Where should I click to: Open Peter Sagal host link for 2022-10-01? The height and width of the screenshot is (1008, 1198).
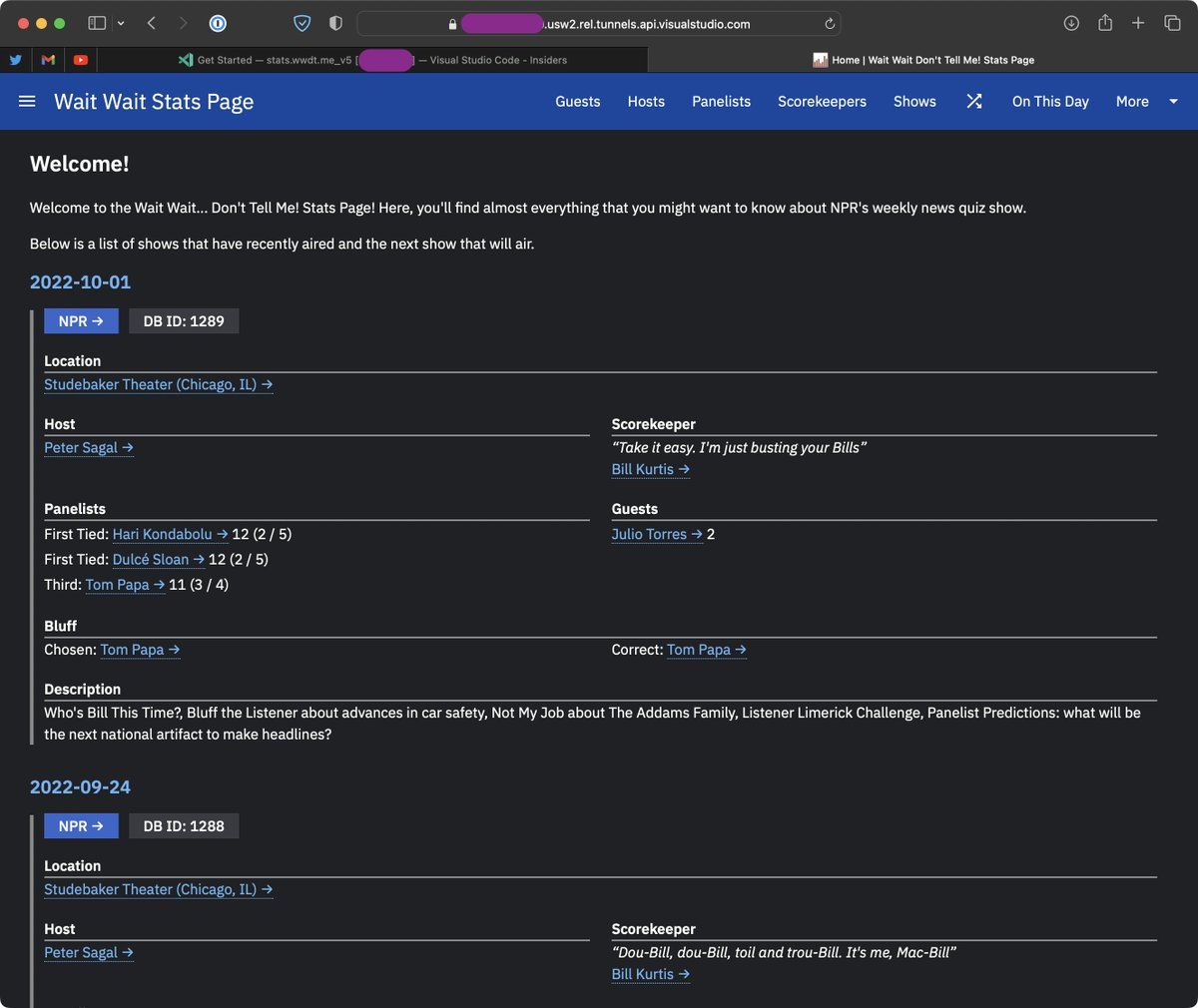[x=89, y=448]
